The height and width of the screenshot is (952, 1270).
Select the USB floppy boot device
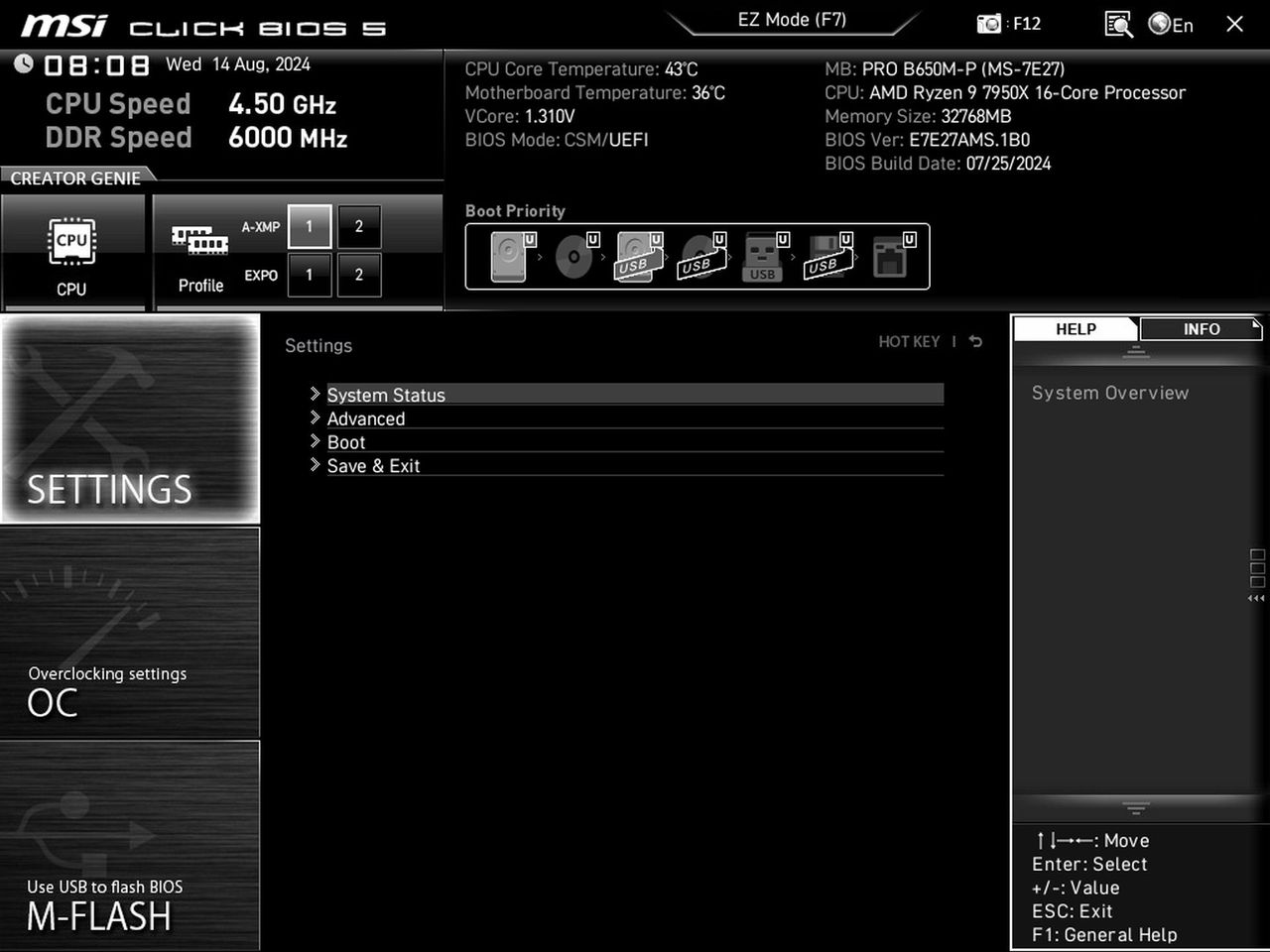[x=829, y=257]
